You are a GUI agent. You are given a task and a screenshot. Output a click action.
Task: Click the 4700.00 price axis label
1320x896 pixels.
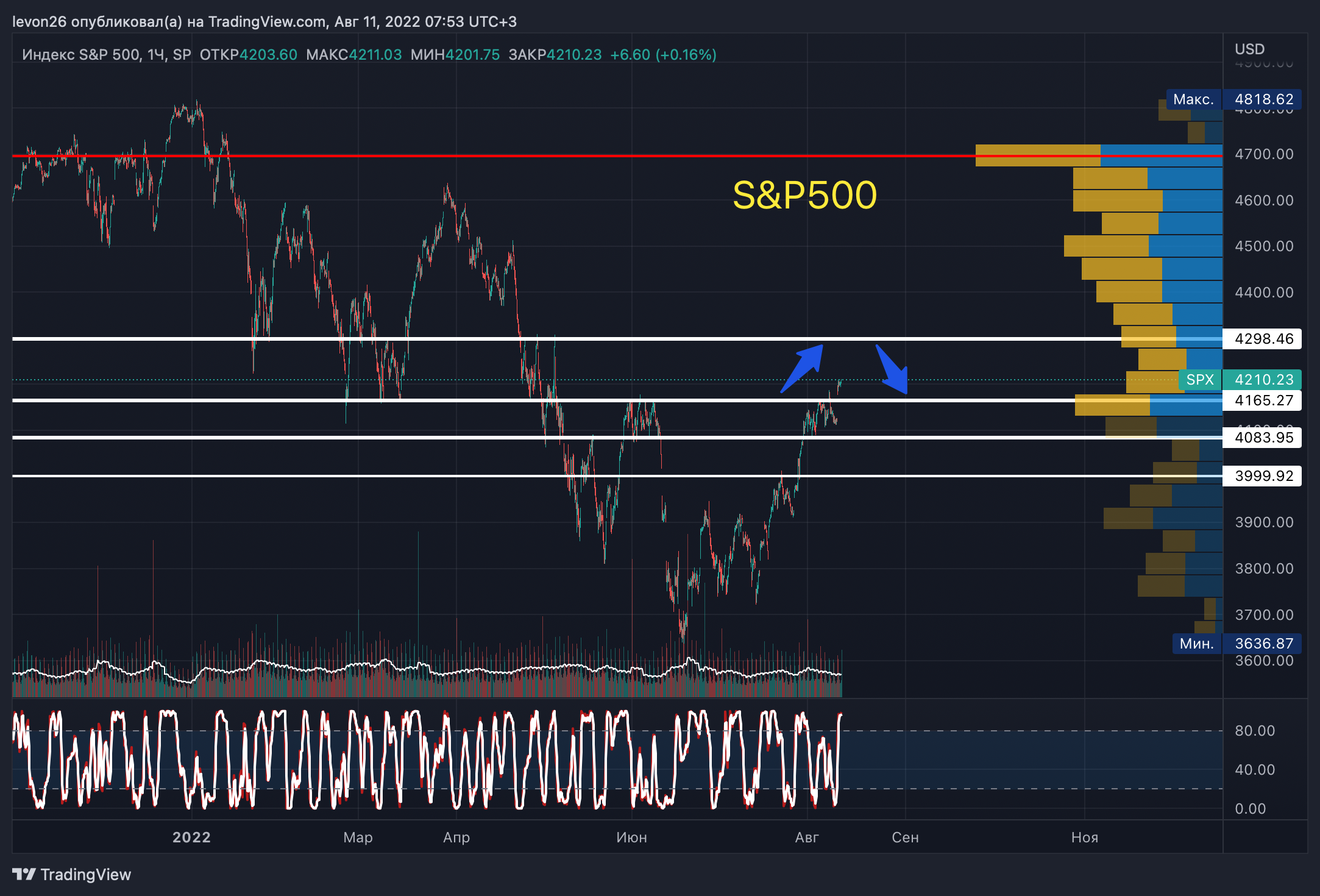click(x=1264, y=154)
